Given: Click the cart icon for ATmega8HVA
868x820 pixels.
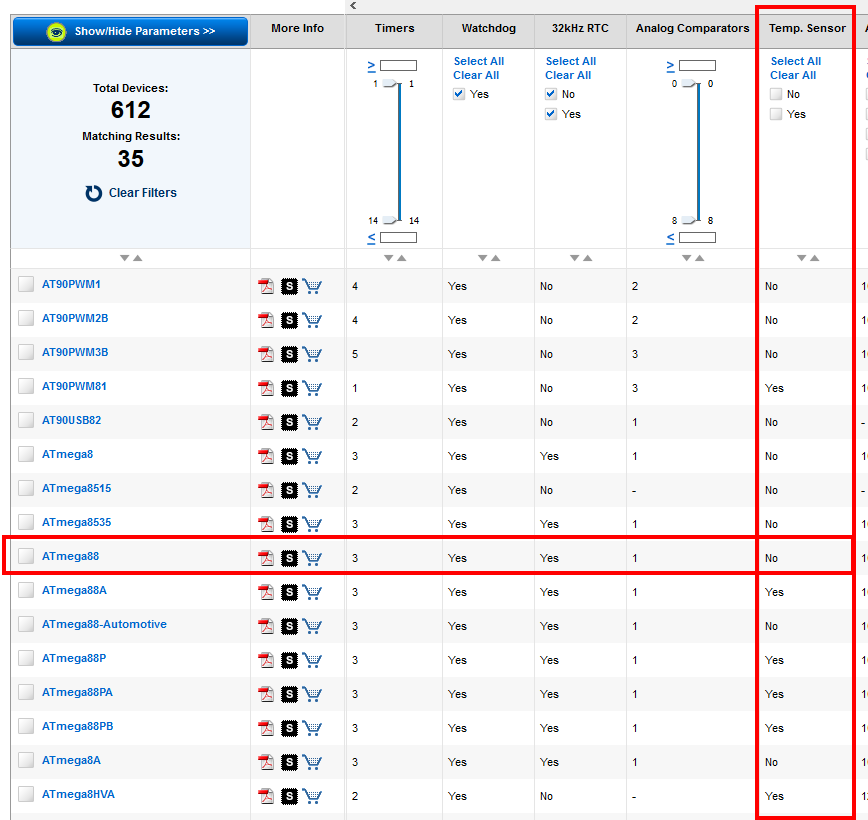Looking at the screenshot, I should point(312,796).
